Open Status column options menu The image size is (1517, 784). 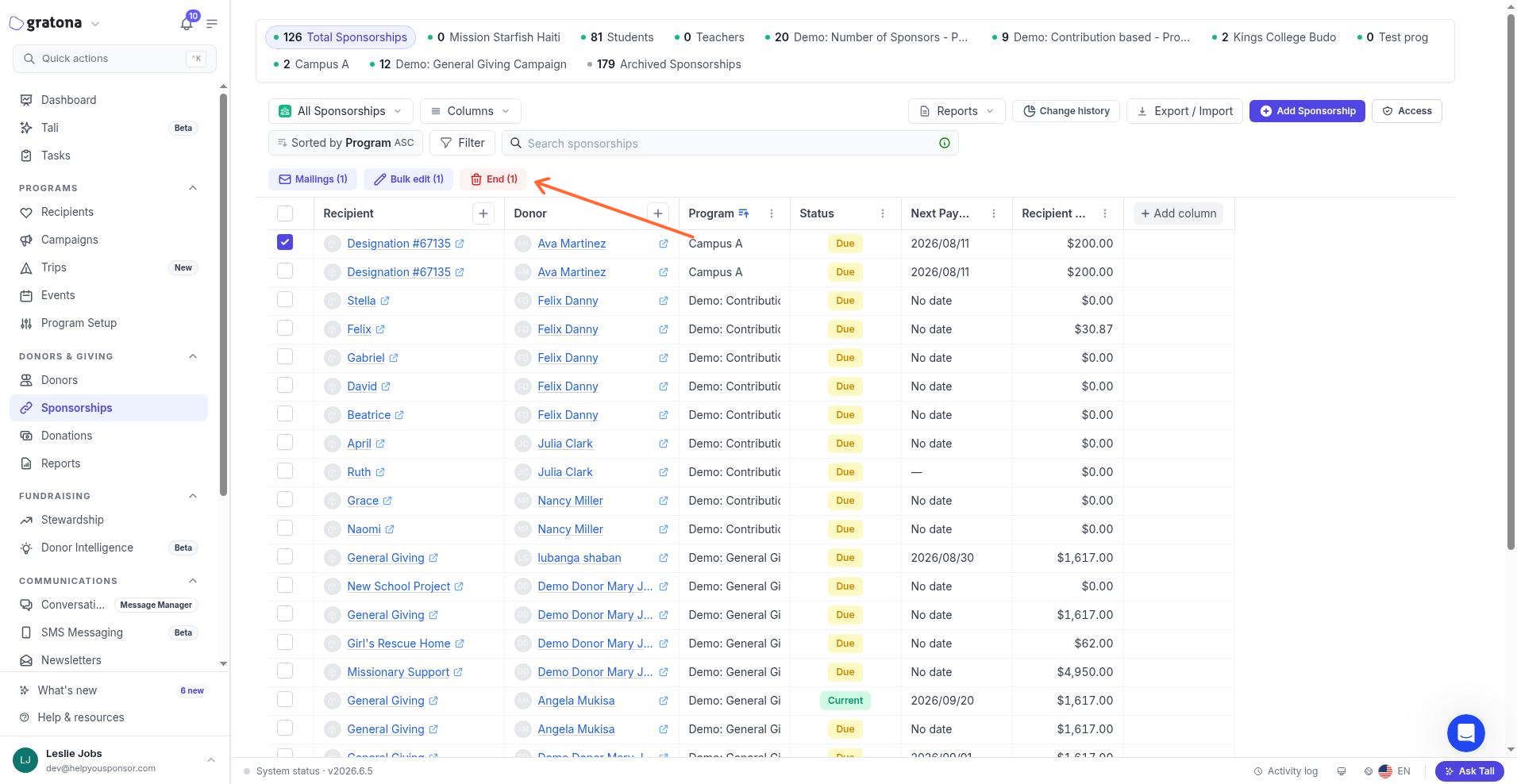[883, 213]
